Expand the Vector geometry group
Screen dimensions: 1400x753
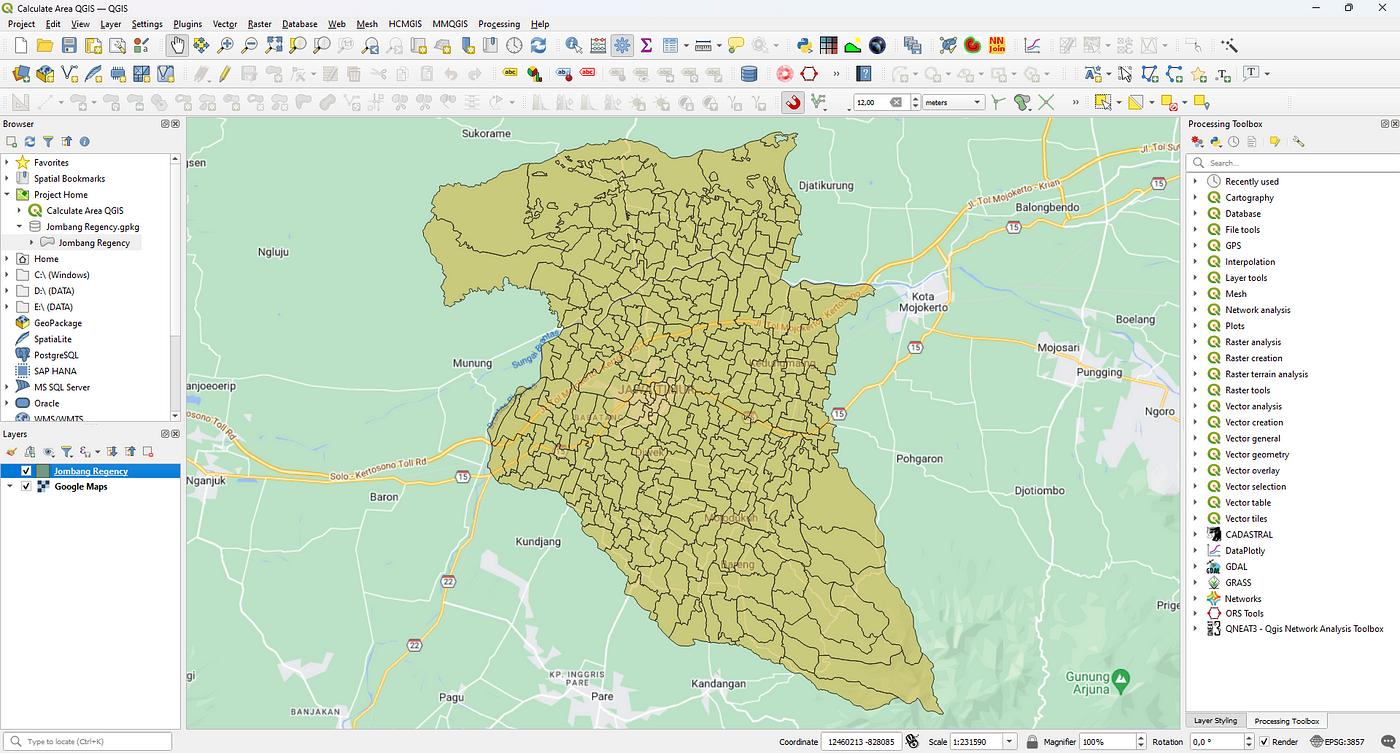[x=1195, y=454]
